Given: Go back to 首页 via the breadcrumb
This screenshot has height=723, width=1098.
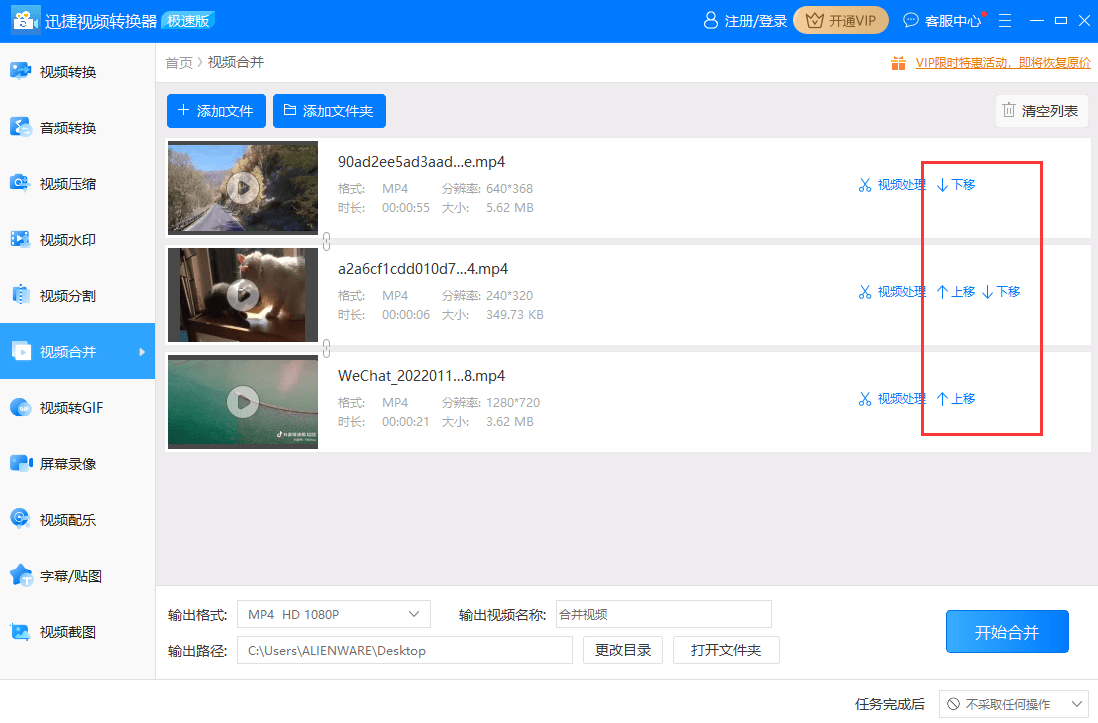Looking at the screenshot, I should (x=179, y=62).
